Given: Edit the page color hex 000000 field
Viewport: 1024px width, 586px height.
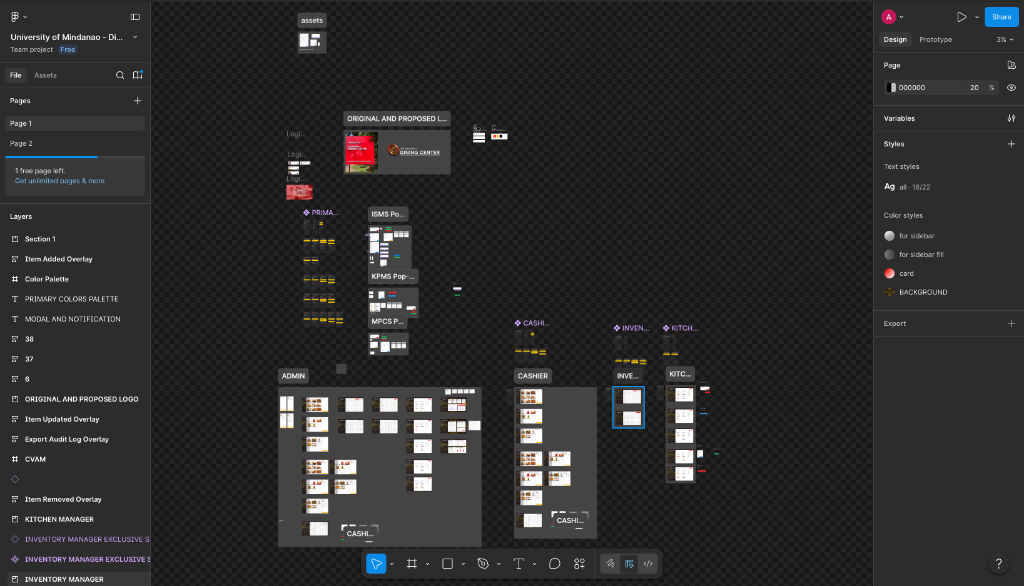Looking at the screenshot, I should coord(926,88).
